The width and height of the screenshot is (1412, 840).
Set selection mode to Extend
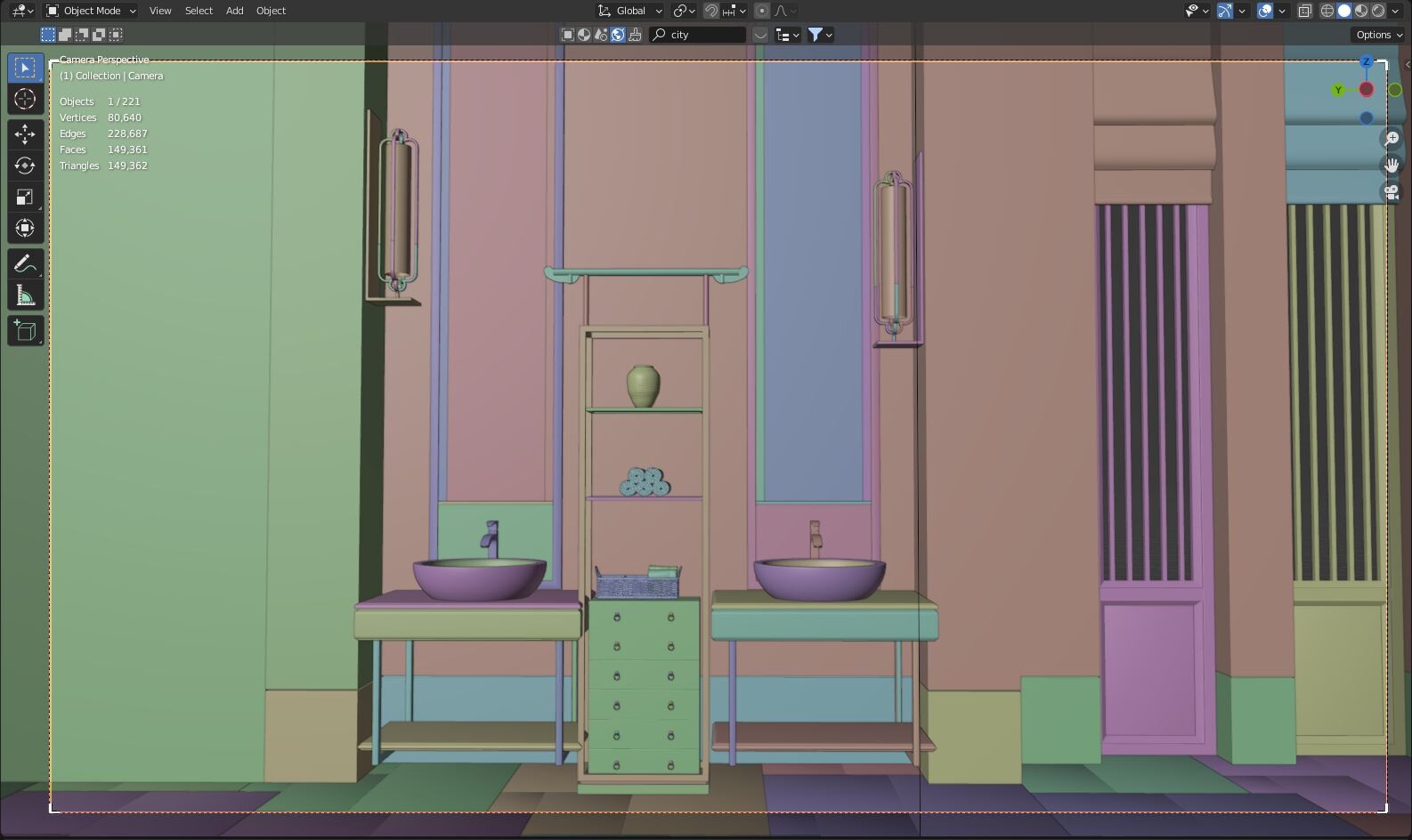65,35
